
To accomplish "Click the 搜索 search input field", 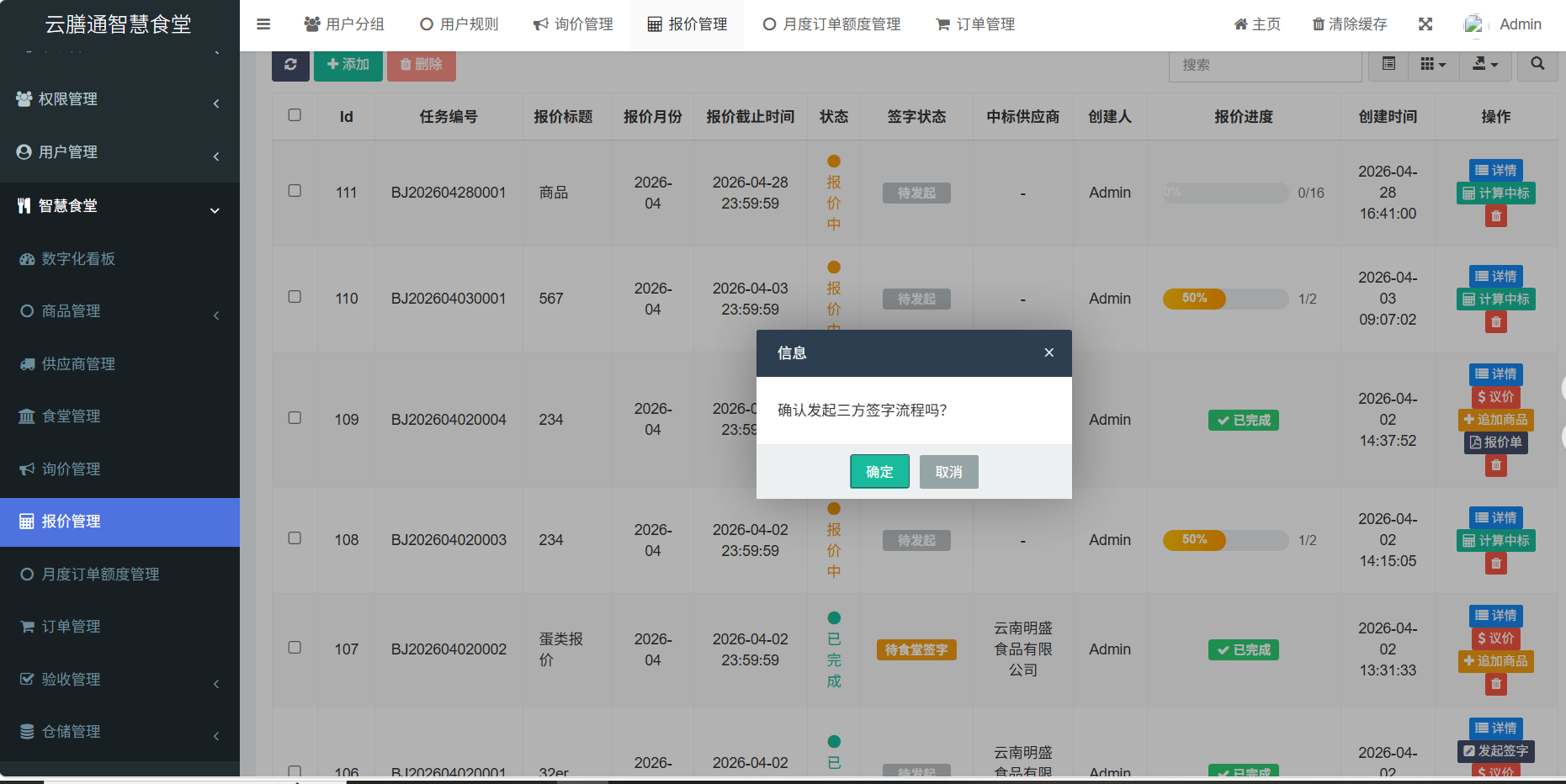I will click(1264, 65).
